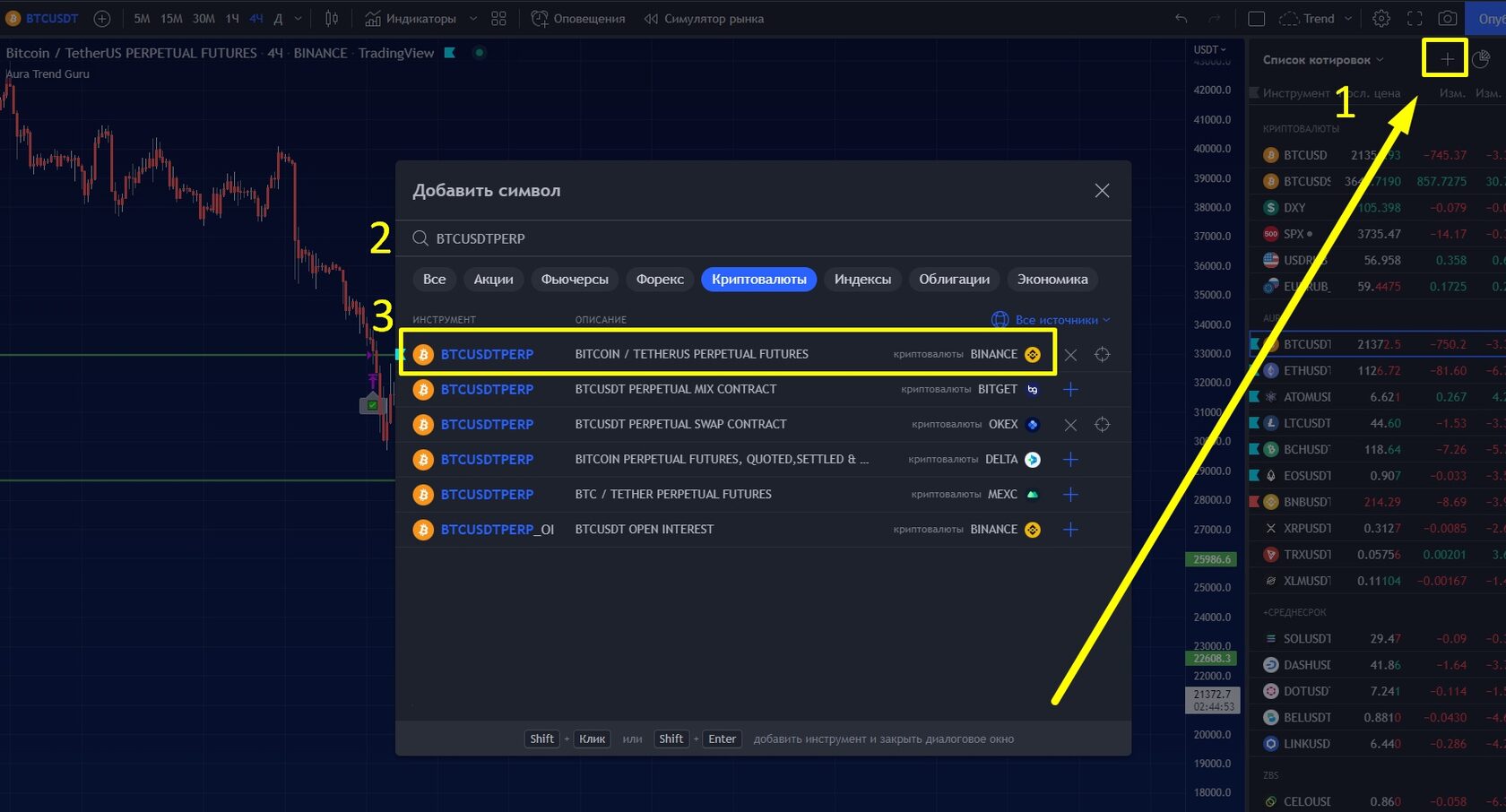The height and width of the screenshot is (812, 1506).
Task: Switch to the Акции filter tab
Action: (x=493, y=280)
